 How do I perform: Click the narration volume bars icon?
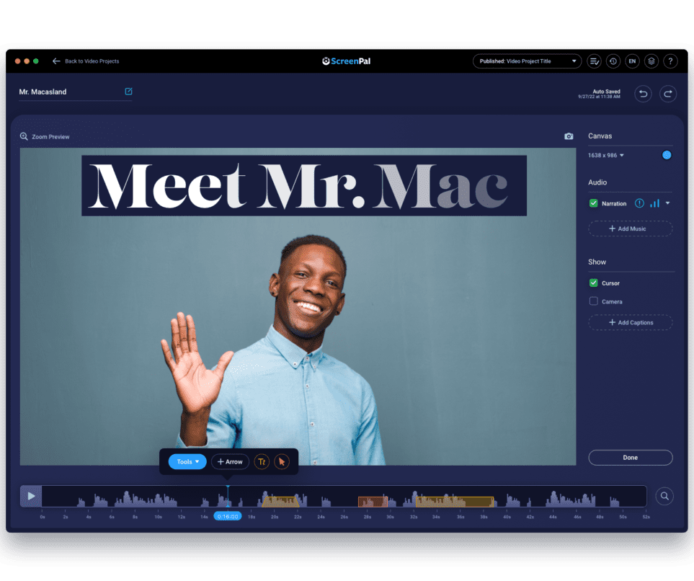655,203
